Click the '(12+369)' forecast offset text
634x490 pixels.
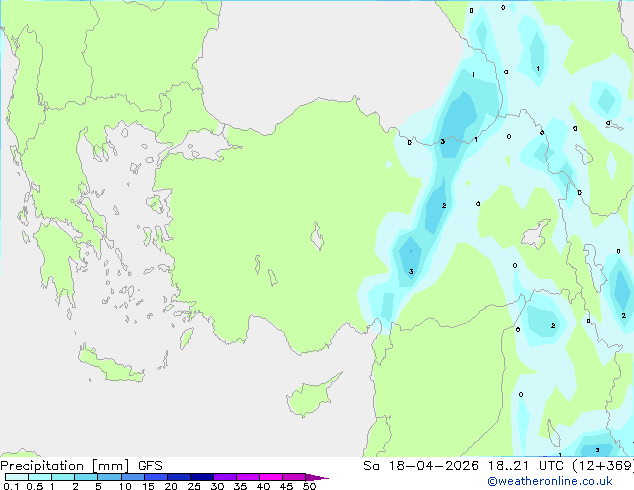point(603,466)
